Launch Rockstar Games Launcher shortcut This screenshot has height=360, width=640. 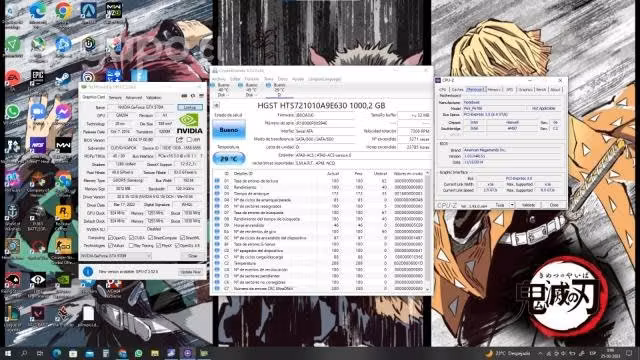coord(63,212)
